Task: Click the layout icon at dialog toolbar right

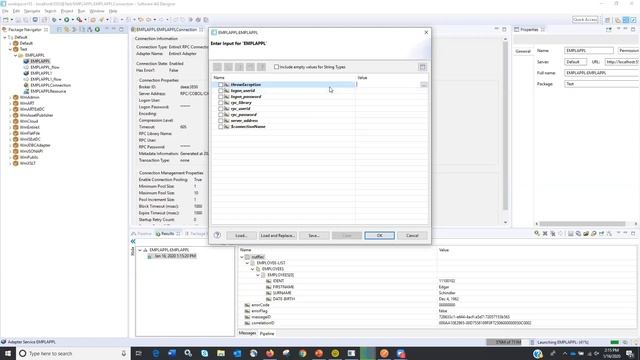Action: pyautogui.click(x=422, y=67)
